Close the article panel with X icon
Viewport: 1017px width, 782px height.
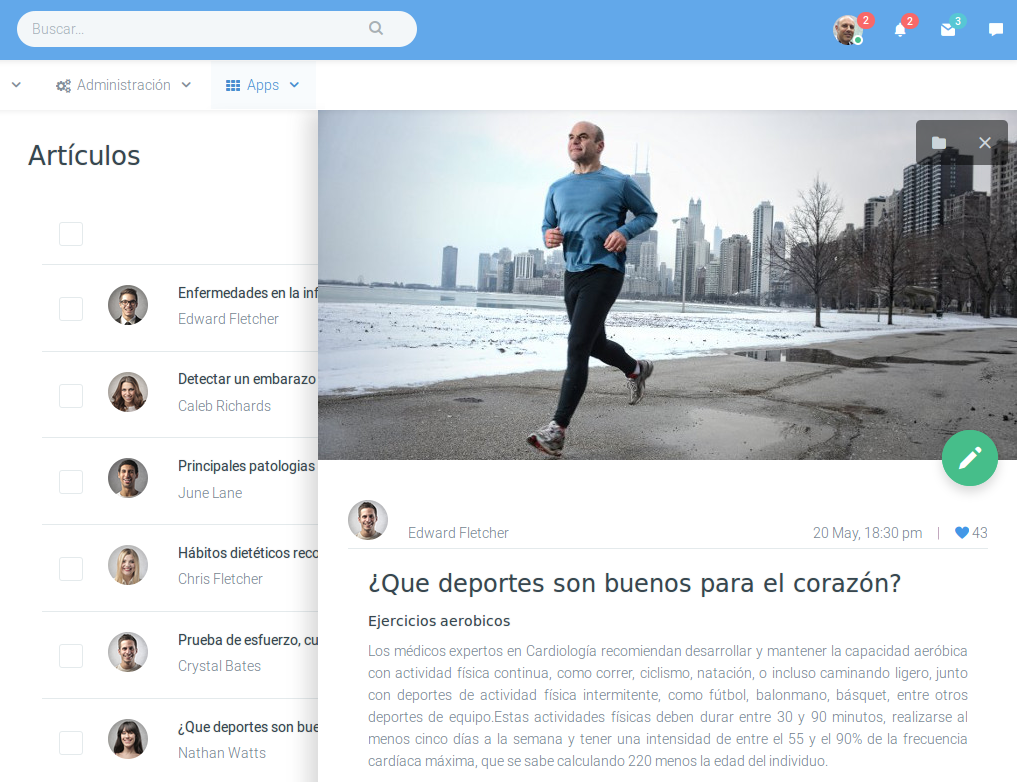[984, 143]
